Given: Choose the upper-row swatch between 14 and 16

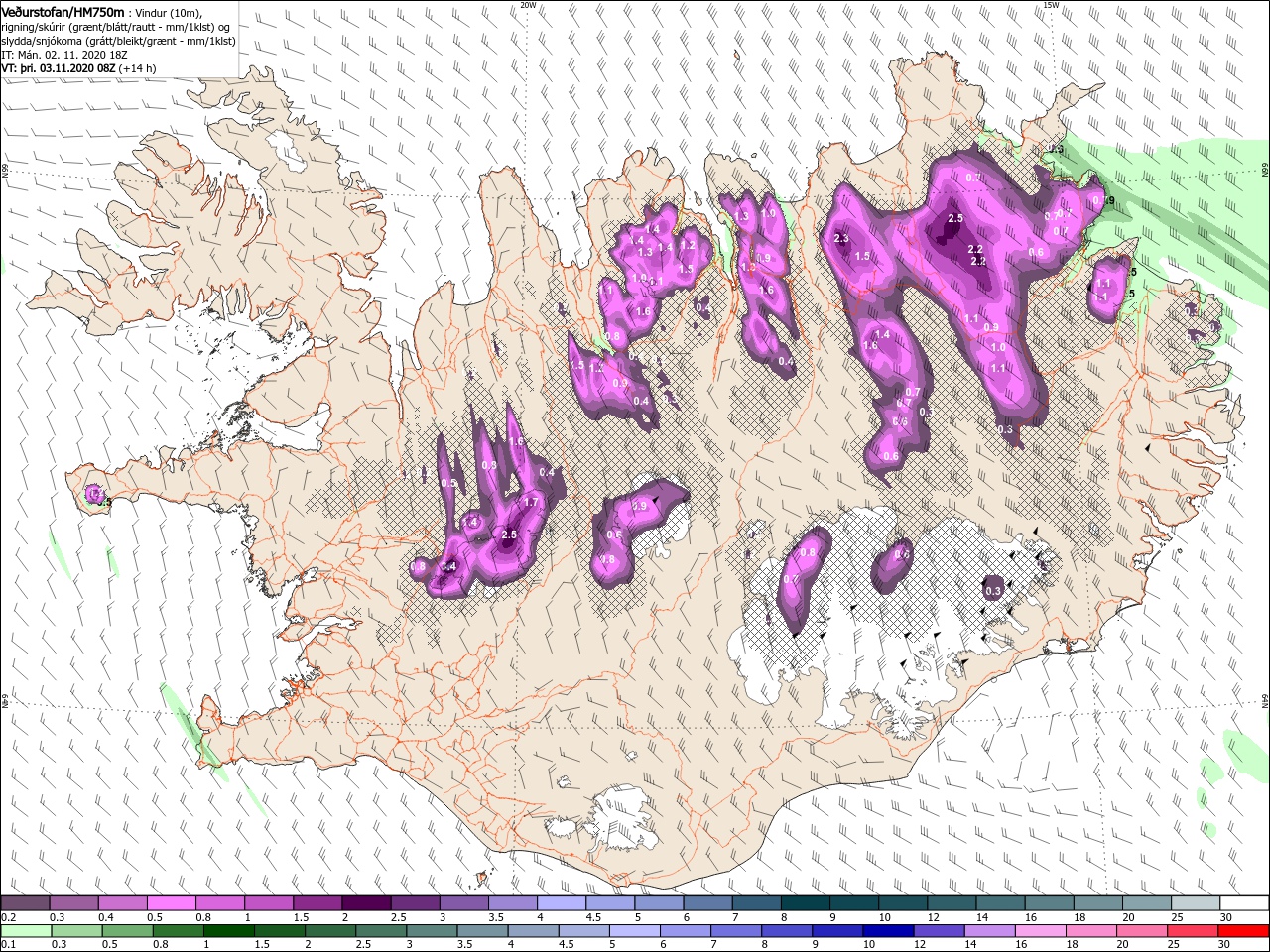Looking at the screenshot, I should 1000,903.
